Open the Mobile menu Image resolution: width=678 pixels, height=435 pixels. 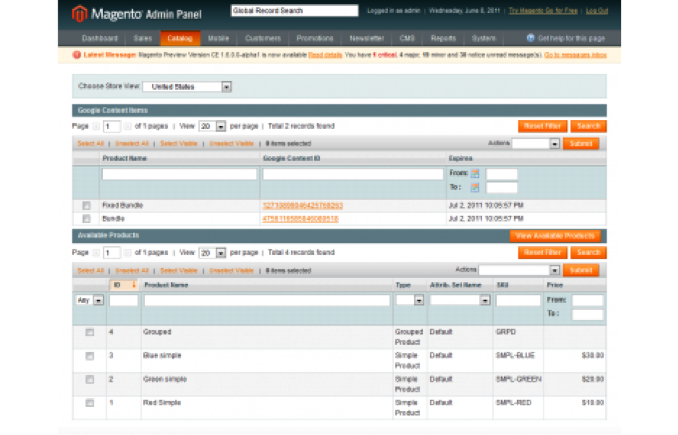[218, 38]
